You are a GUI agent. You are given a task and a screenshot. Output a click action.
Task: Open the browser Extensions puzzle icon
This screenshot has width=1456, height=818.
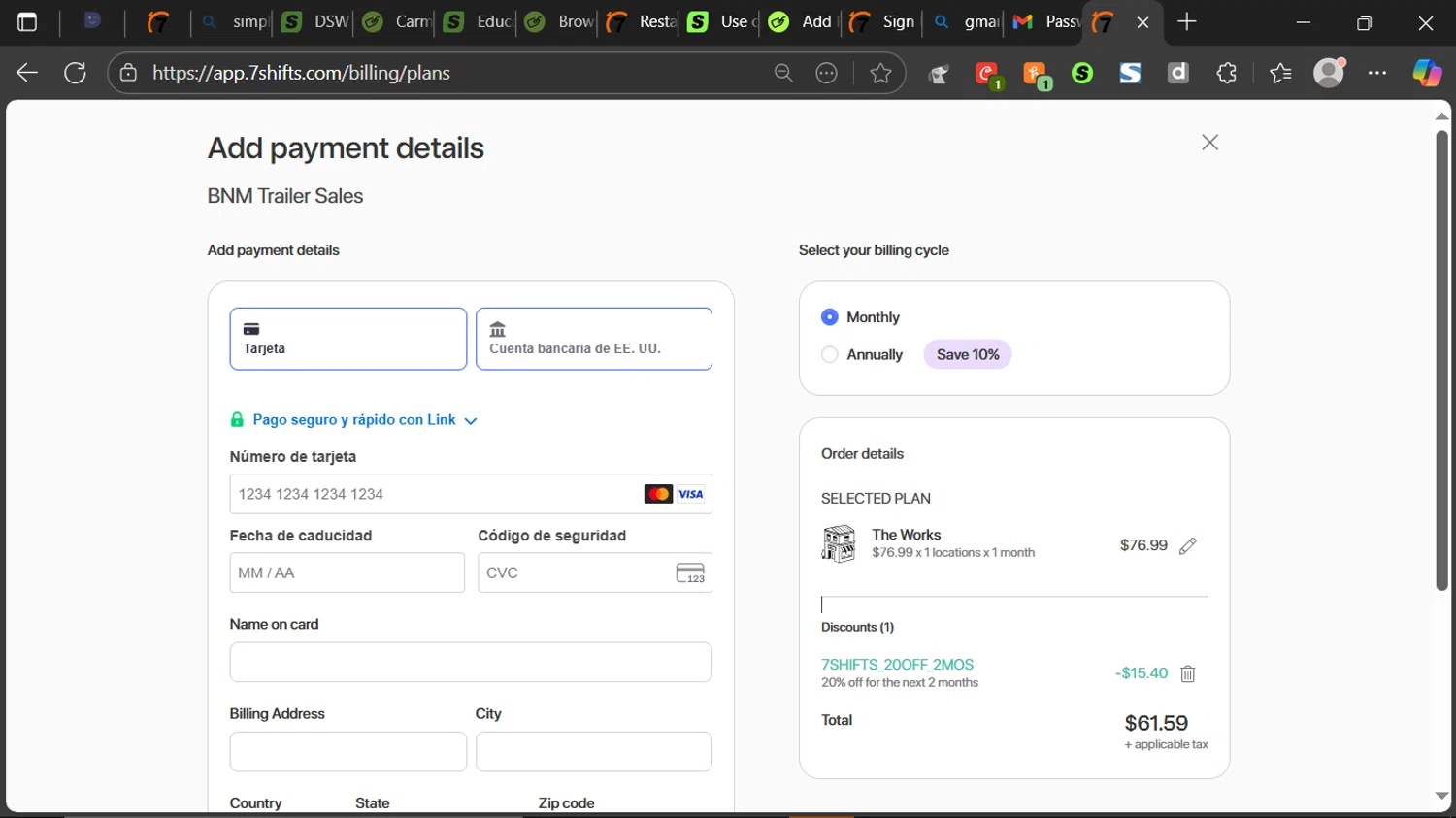pyautogui.click(x=1227, y=73)
